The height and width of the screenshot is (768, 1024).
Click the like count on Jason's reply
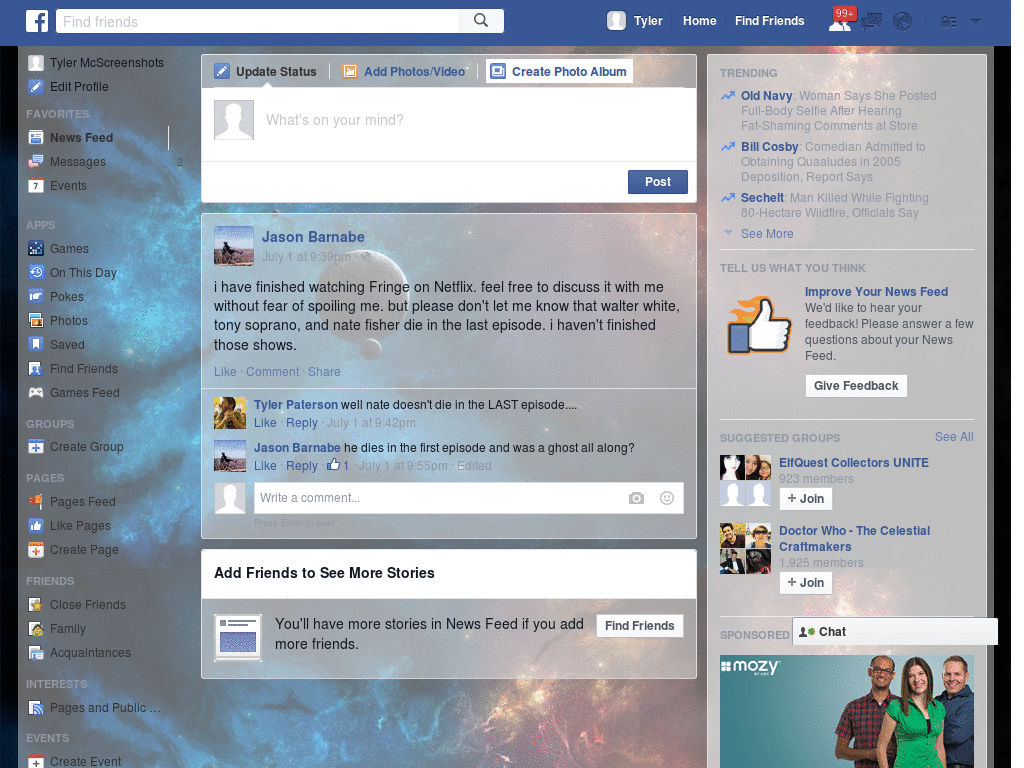coord(338,465)
